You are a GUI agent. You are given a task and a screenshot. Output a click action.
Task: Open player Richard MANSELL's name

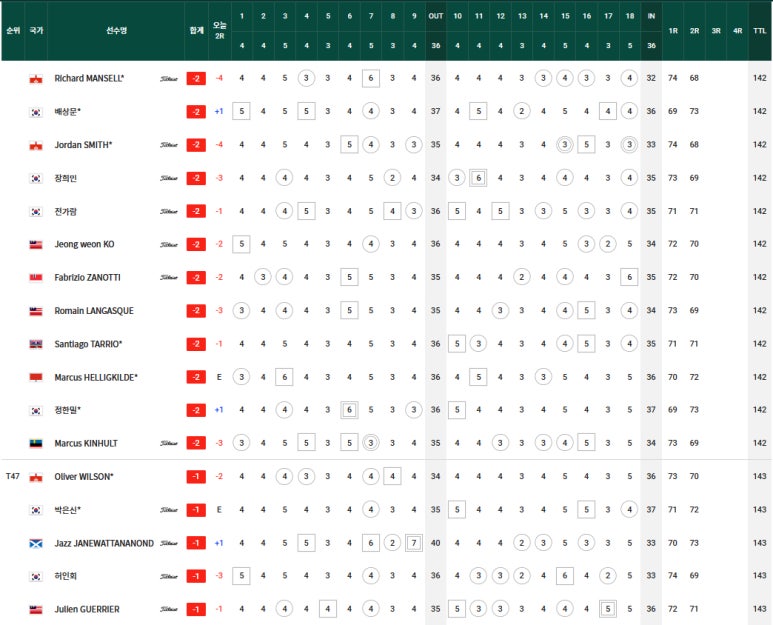pos(89,78)
